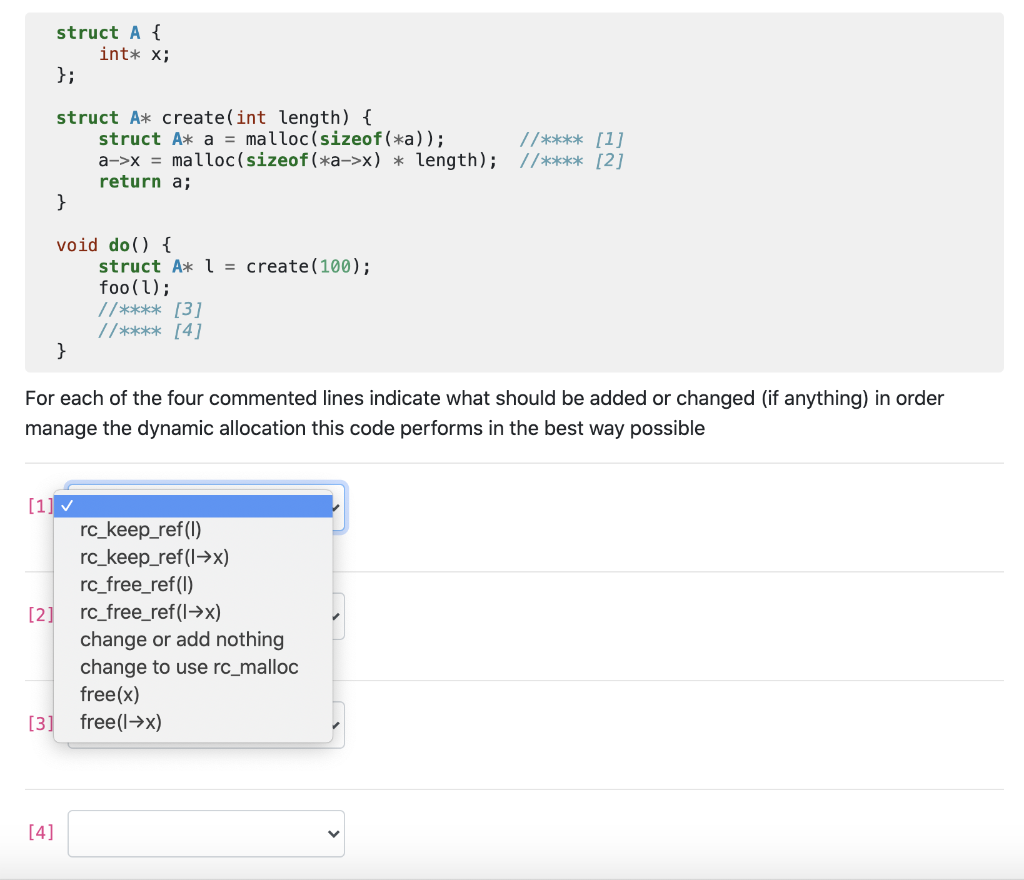Screen dimensions: 1024x880
Task: Select 'change to use rc_malloc' option
Action: [189, 666]
